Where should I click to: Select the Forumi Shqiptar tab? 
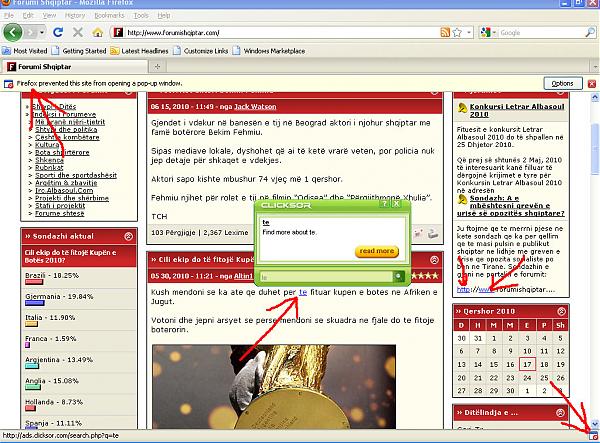click(x=75, y=67)
